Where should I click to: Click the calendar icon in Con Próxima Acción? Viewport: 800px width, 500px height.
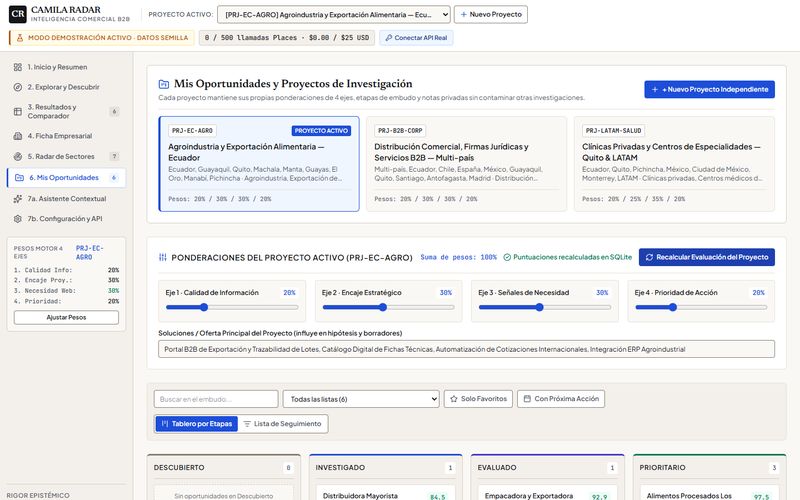(x=527, y=399)
